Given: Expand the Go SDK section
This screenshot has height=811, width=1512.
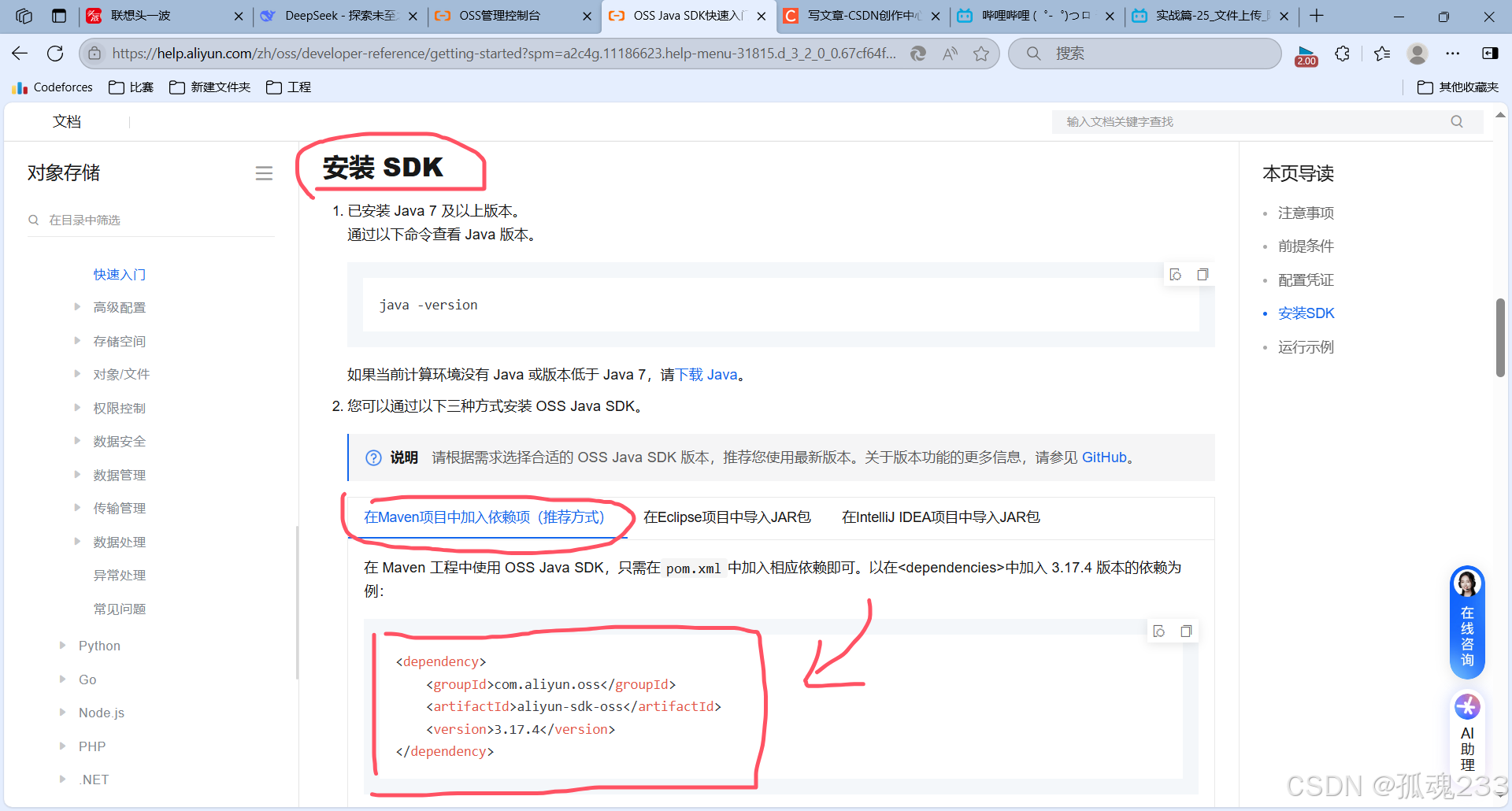Looking at the screenshot, I should coord(62,680).
